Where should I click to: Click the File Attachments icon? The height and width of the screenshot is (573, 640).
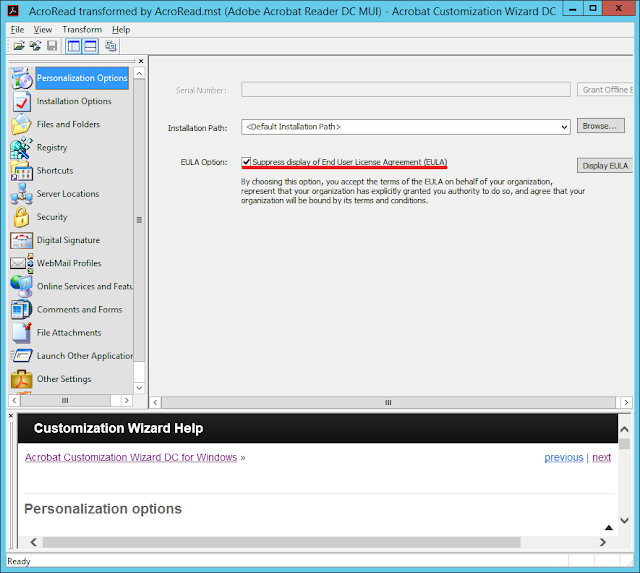(x=21, y=333)
